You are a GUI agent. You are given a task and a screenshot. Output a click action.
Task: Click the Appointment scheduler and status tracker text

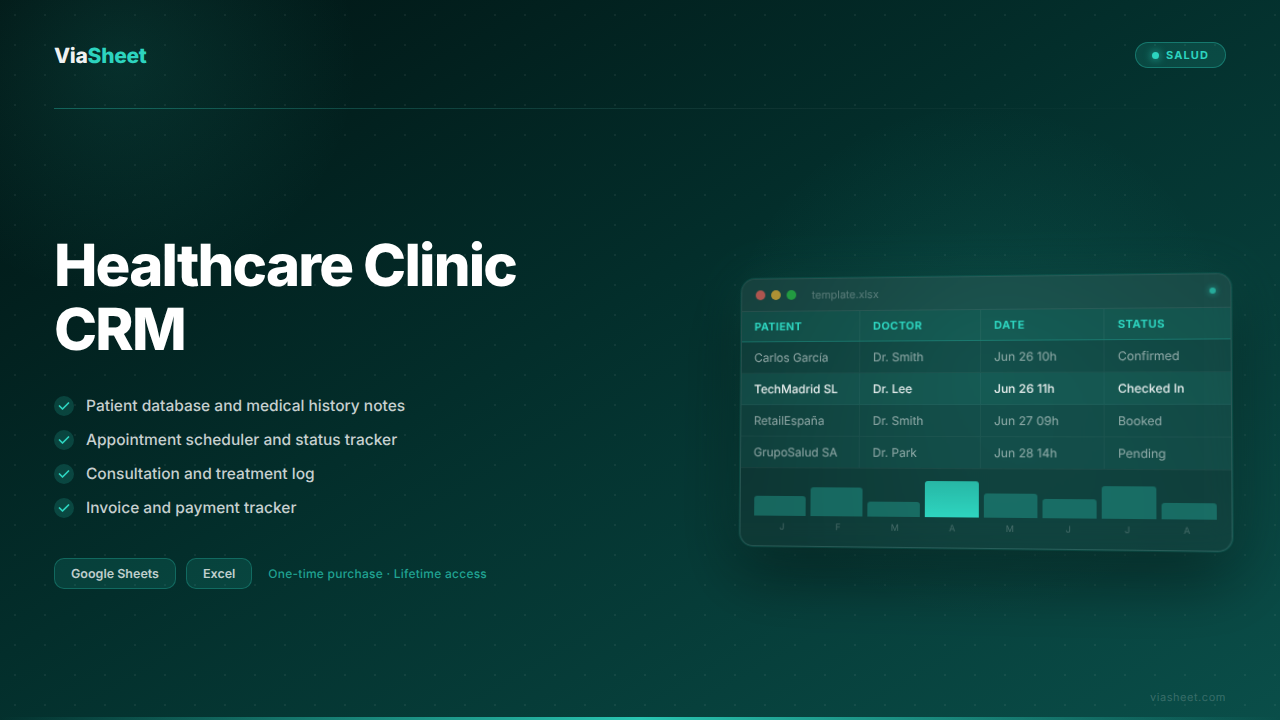(241, 440)
